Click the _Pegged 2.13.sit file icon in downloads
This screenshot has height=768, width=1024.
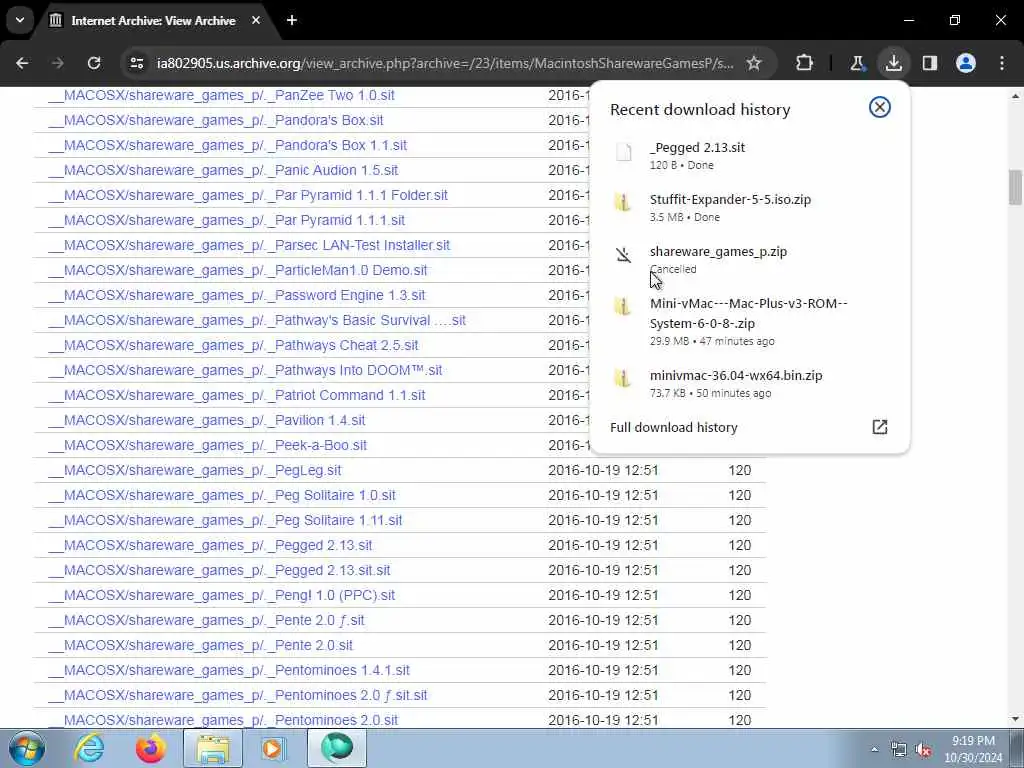[x=624, y=153]
